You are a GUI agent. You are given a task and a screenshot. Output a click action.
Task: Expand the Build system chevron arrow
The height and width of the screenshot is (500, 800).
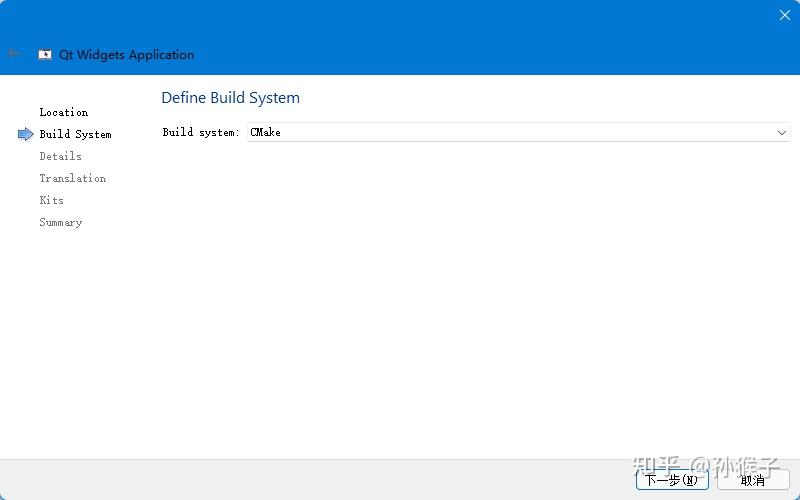tap(782, 133)
